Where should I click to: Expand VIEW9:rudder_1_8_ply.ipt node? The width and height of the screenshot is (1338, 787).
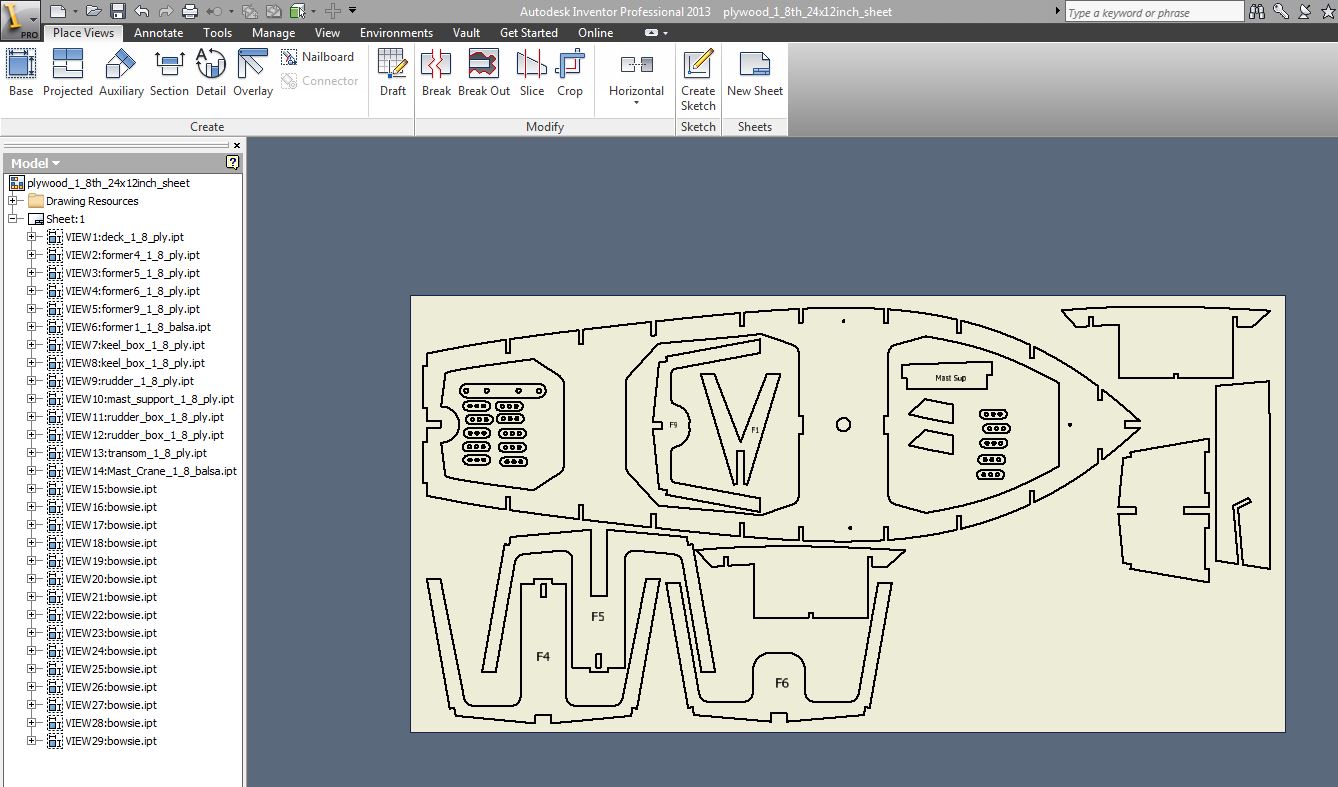[x=32, y=381]
